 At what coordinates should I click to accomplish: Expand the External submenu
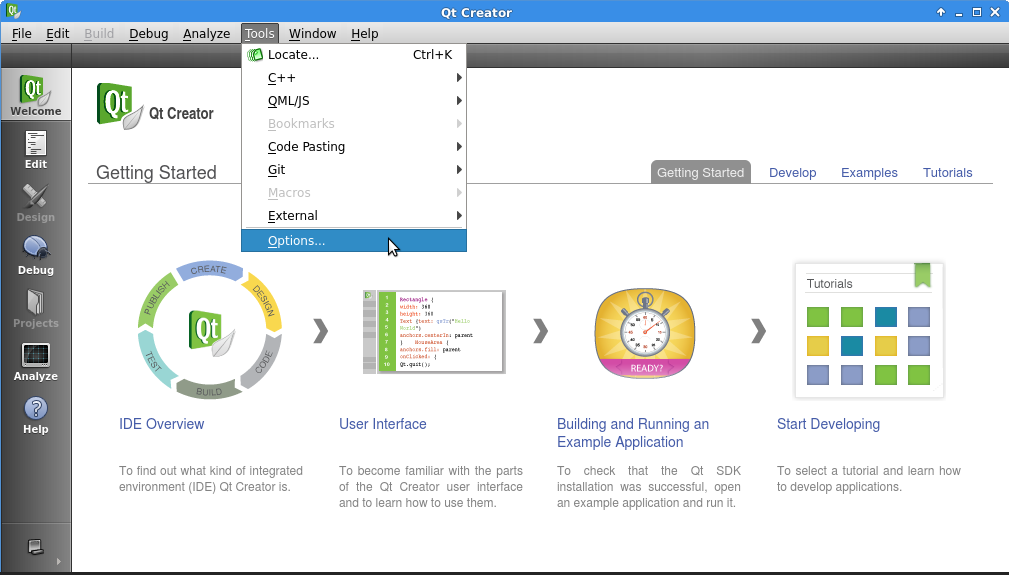click(x=354, y=215)
